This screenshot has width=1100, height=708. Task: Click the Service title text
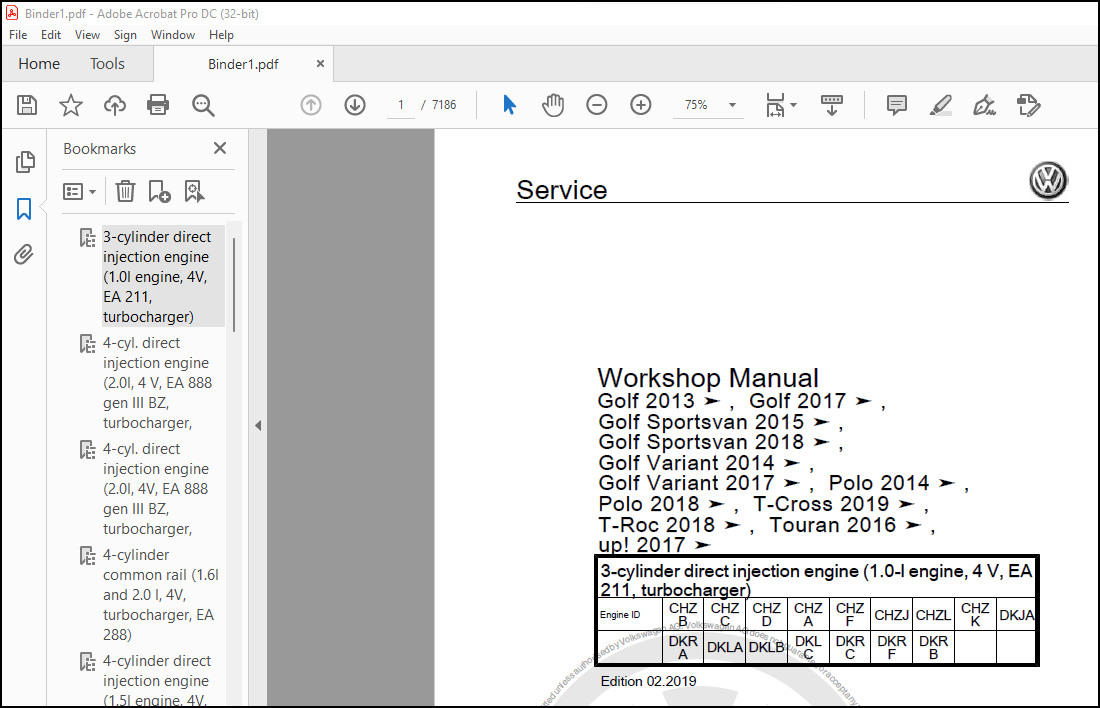tap(562, 189)
